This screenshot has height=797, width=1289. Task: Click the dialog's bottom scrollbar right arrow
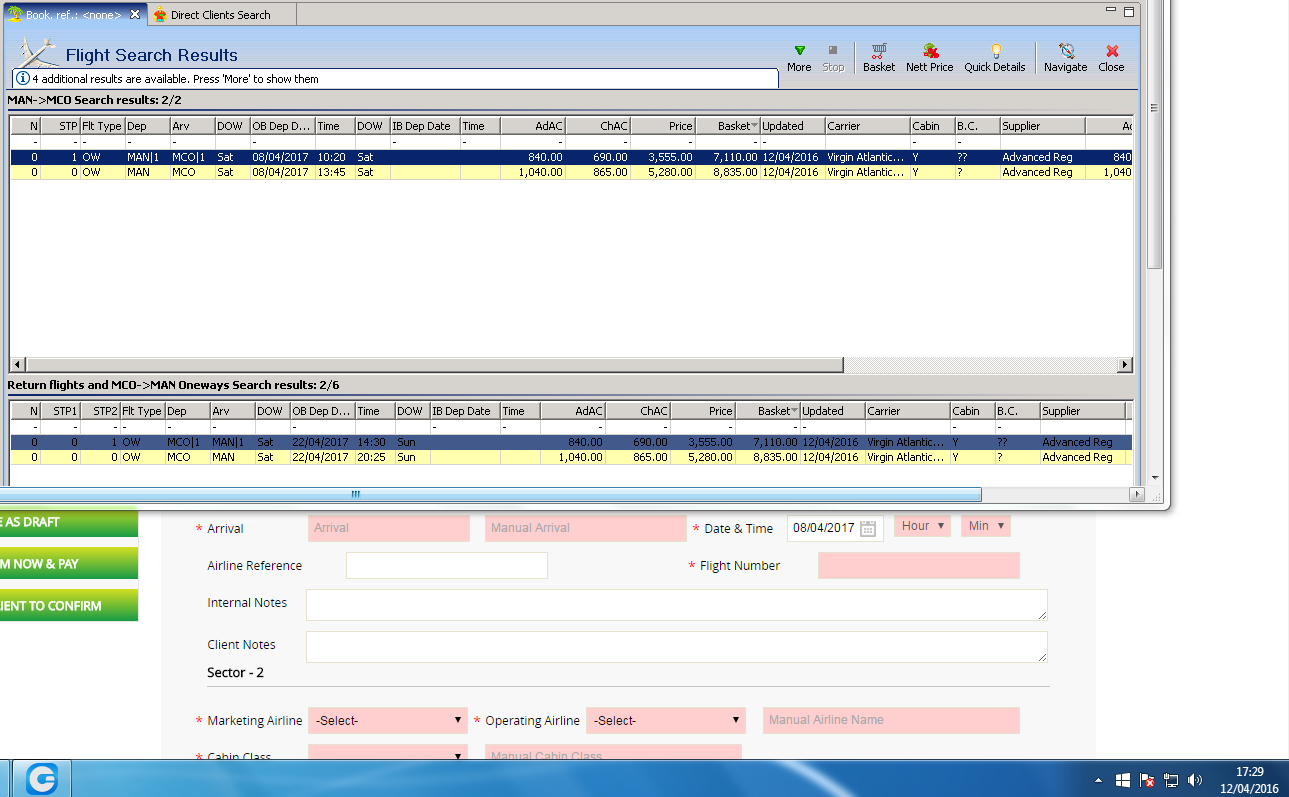1137,494
